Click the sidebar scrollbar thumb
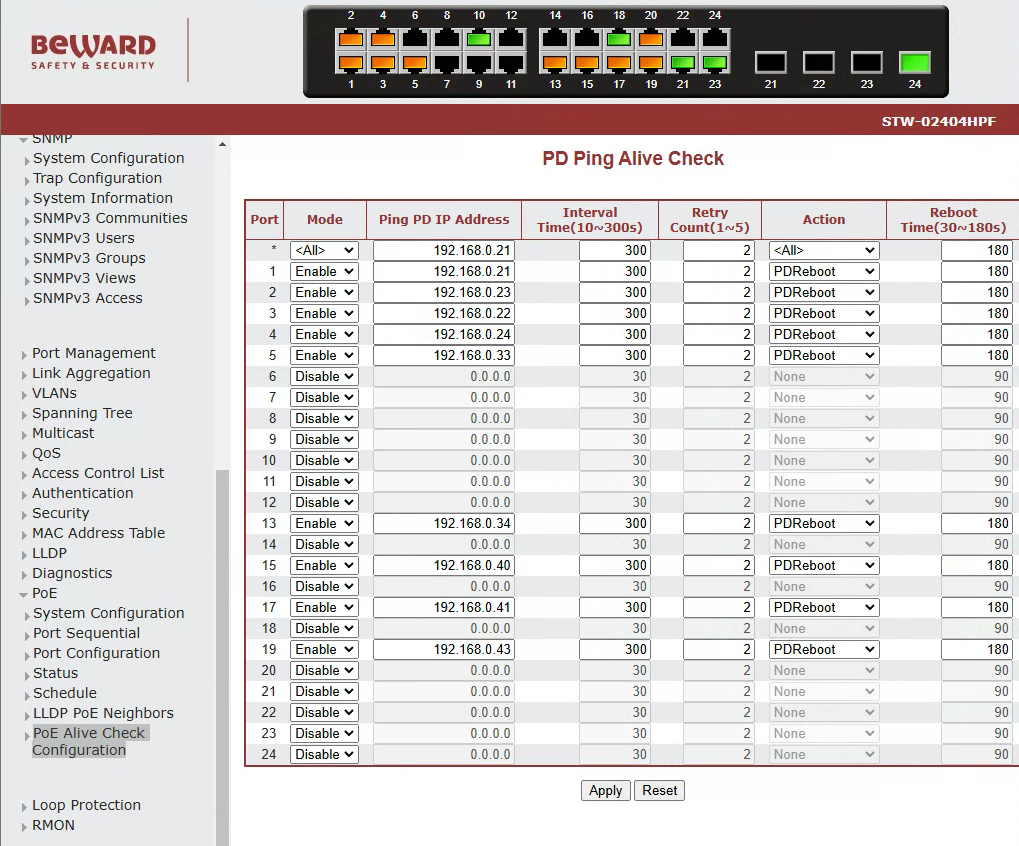 click(222, 656)
